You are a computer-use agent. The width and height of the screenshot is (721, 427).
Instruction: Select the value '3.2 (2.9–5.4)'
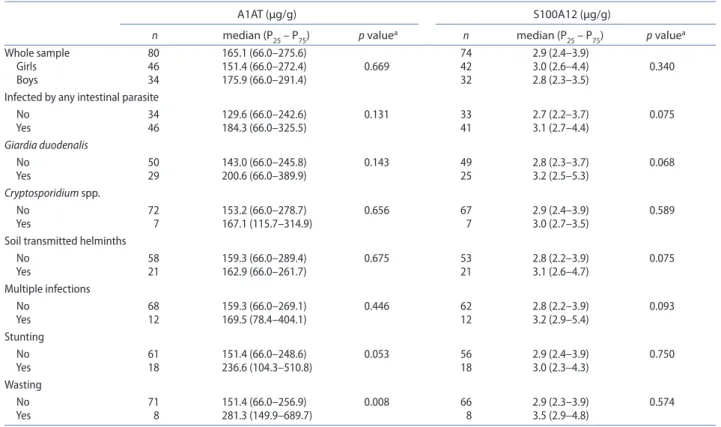(x=561, y=319)
